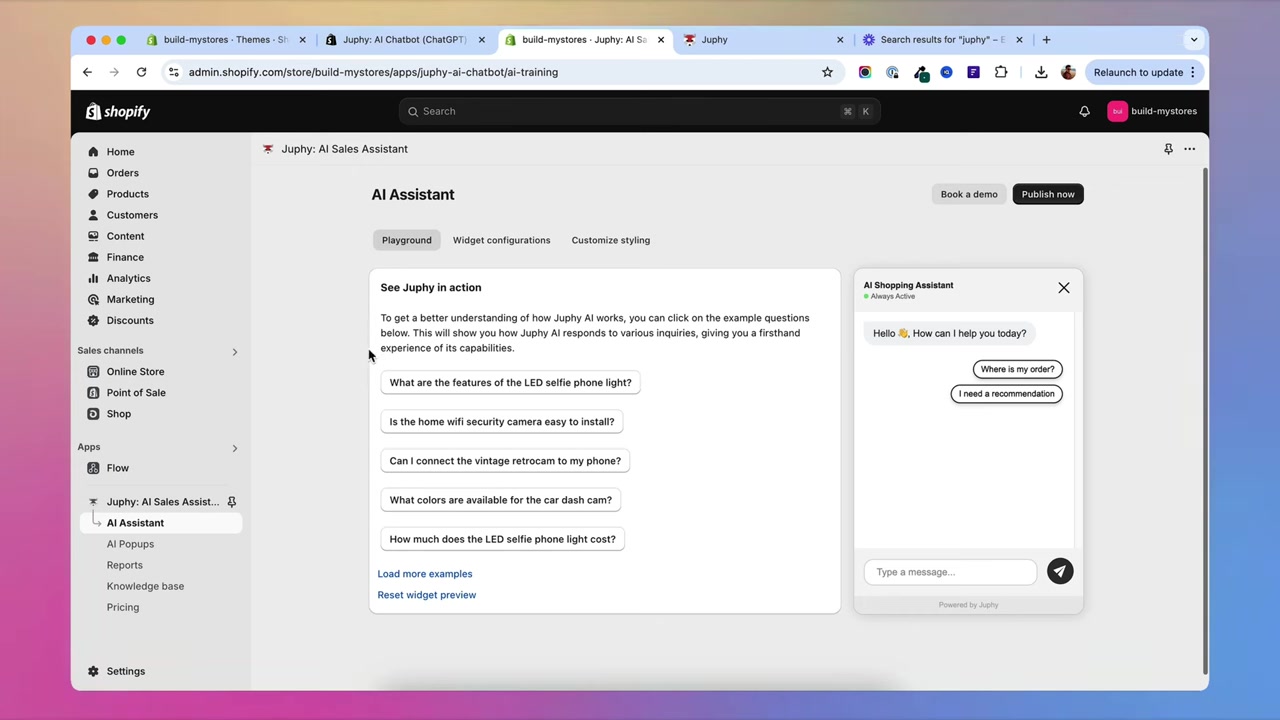Open the Shop sales channel
The height and width of the screenshot is (720, 1280).
(x=118, y=413)
